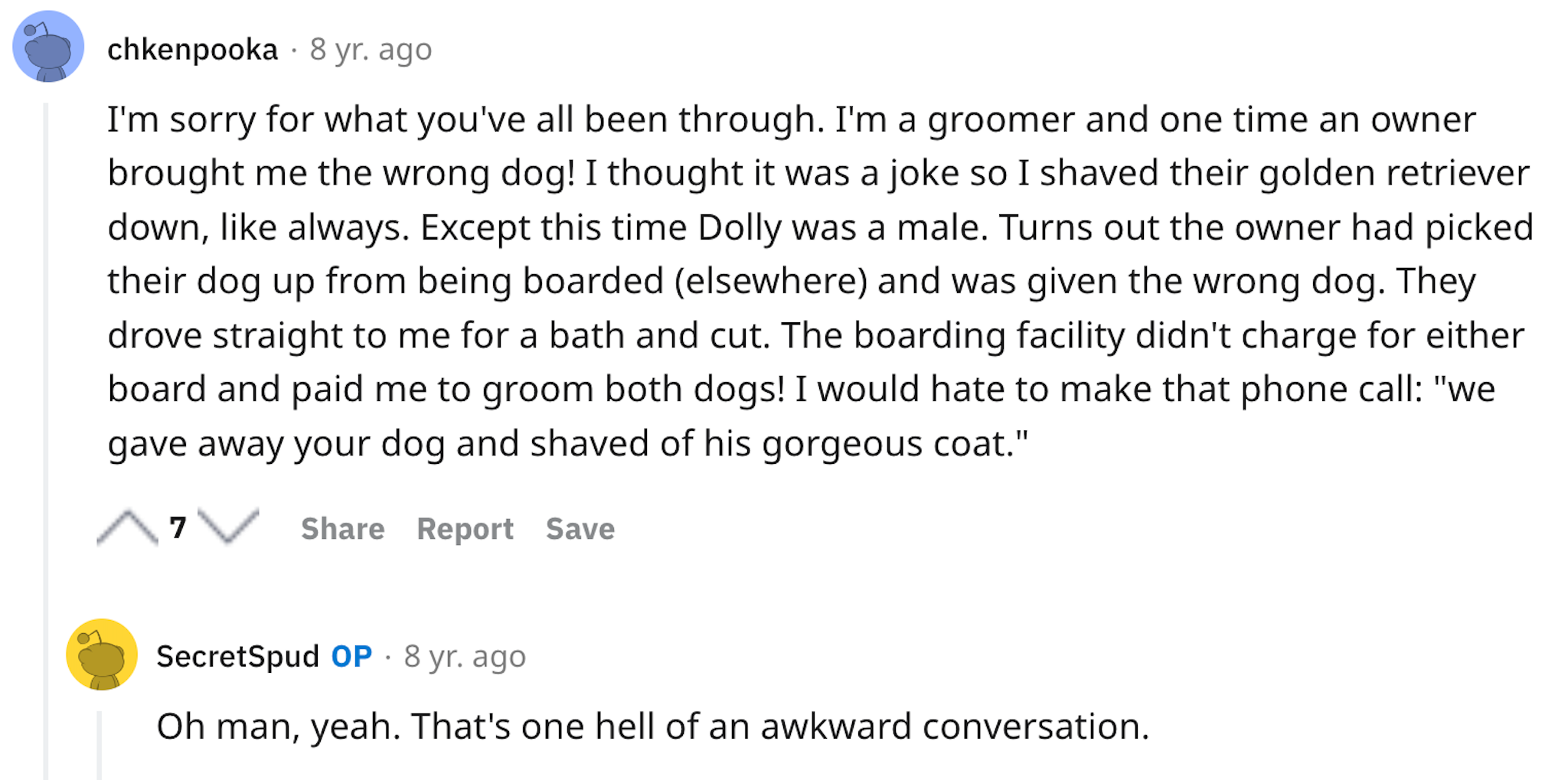Share chkenpooka's comment

pyautogui.click(x=342, y=529)
